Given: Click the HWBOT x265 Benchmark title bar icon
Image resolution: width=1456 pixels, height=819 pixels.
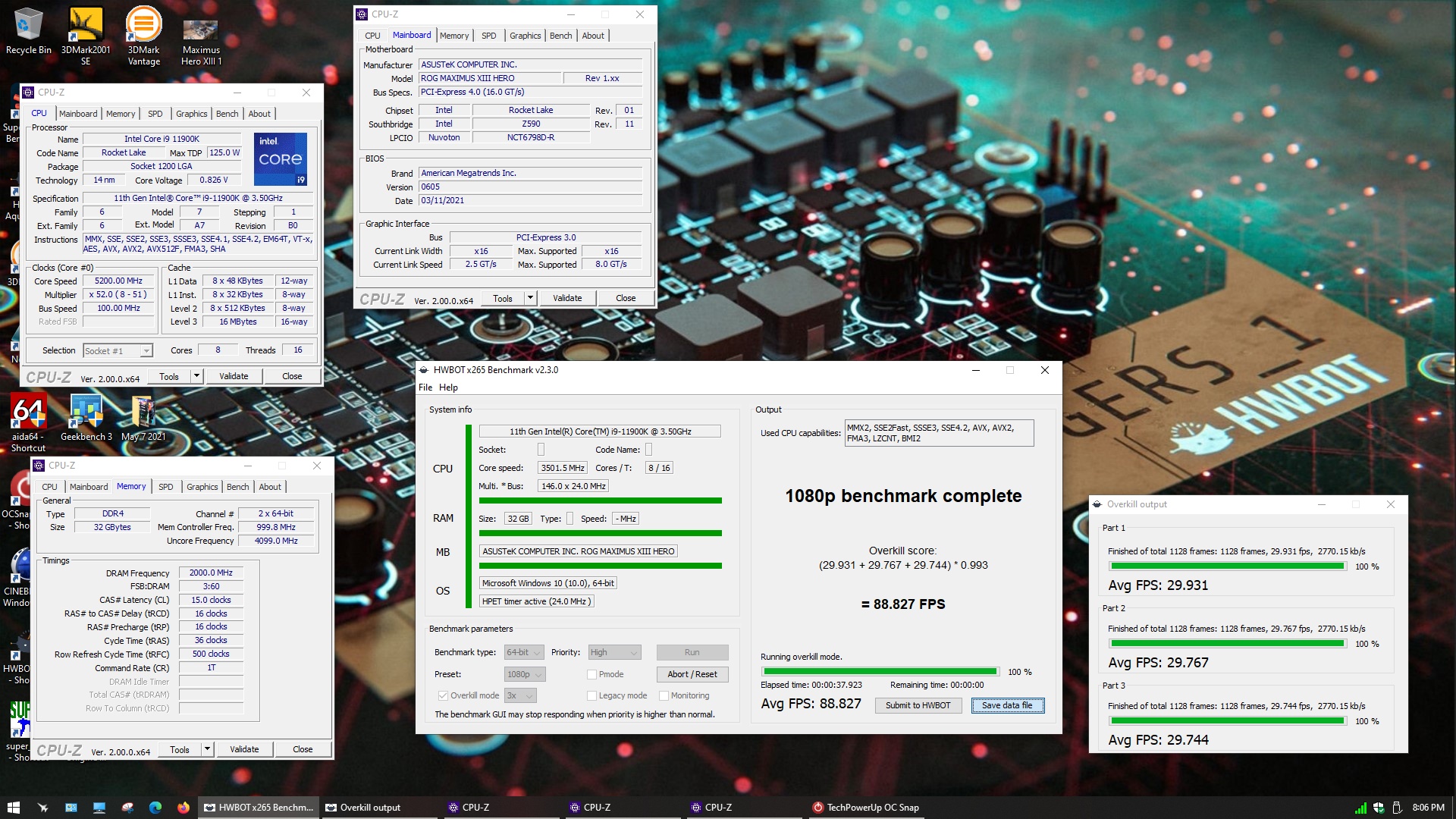Looking at the screenshot, I should point(424,370).
